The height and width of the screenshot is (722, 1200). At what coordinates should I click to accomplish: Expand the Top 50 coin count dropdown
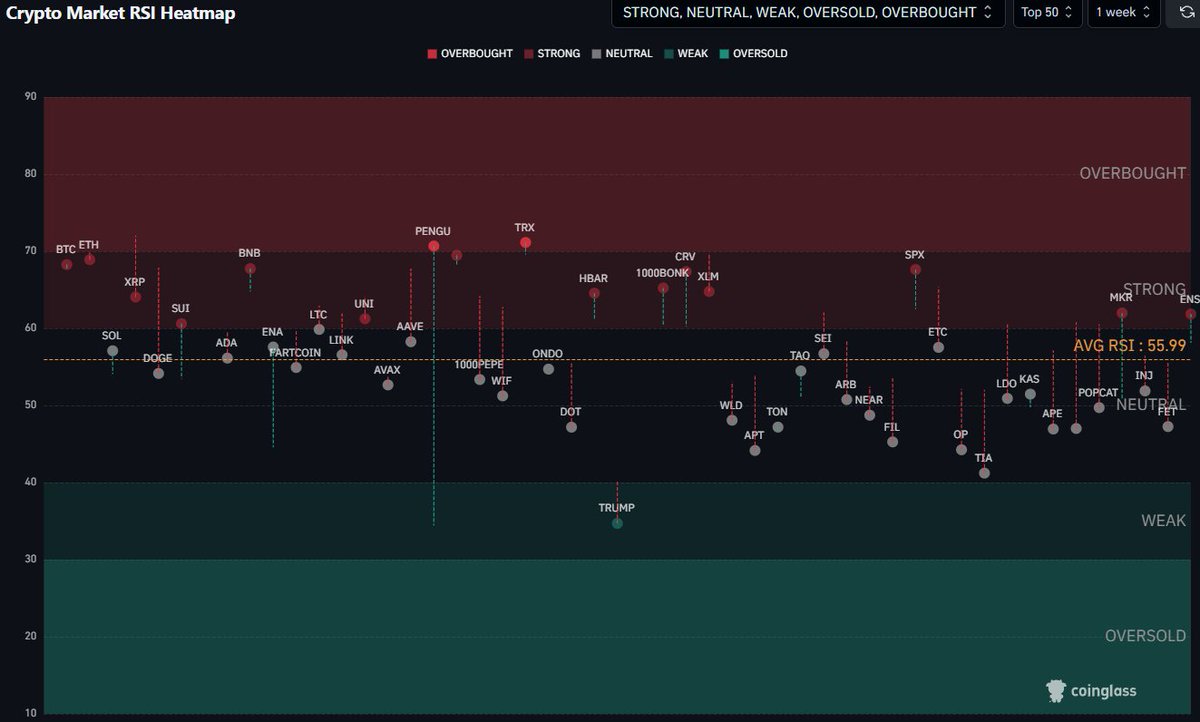(x=1047, y=13)
